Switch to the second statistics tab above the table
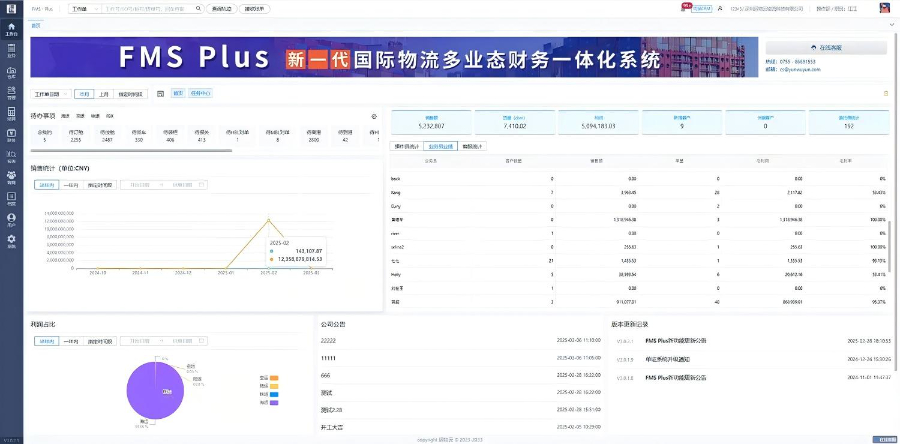The image size is (900, 444). pyautogui.click(x=442, y=146)
